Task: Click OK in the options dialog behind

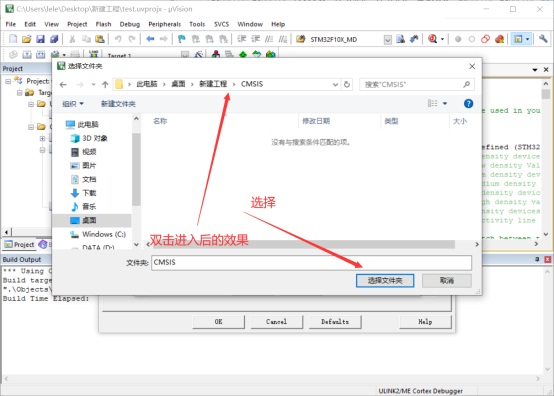Action: (218, 321)
